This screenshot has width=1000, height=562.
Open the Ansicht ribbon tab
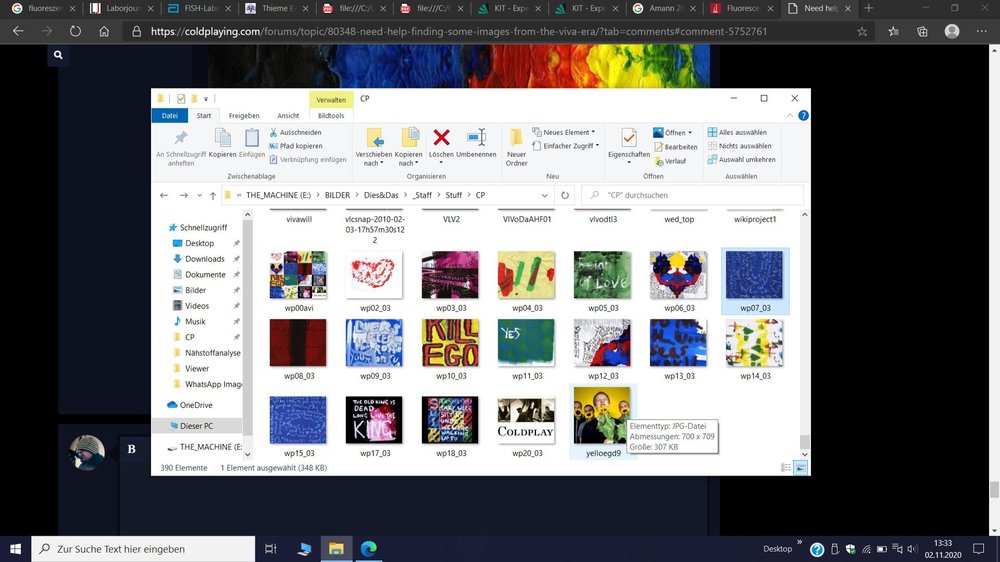288,115
